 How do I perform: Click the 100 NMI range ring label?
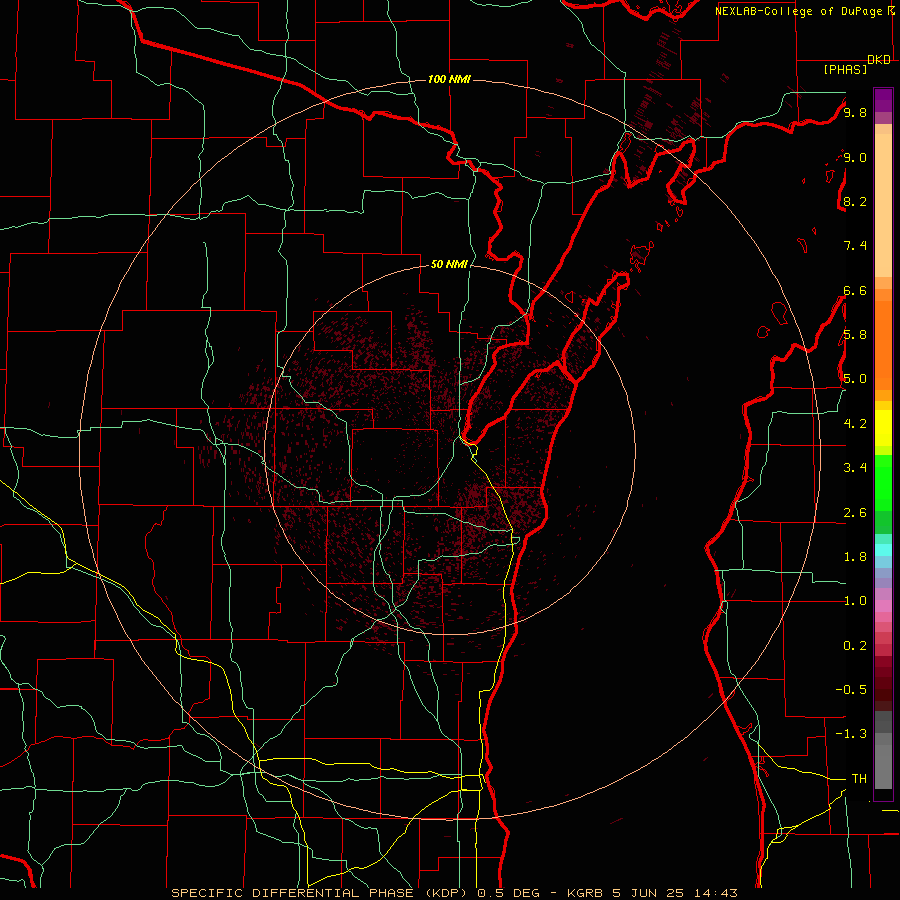tap(449, 79)
